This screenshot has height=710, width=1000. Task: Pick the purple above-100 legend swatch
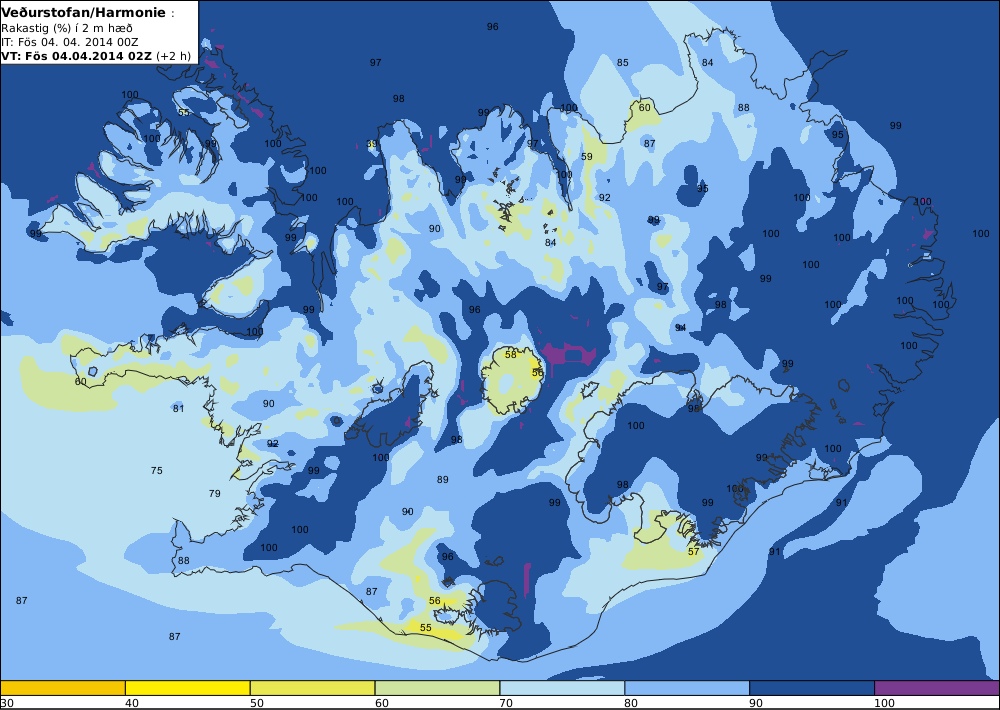click(937, 688)
